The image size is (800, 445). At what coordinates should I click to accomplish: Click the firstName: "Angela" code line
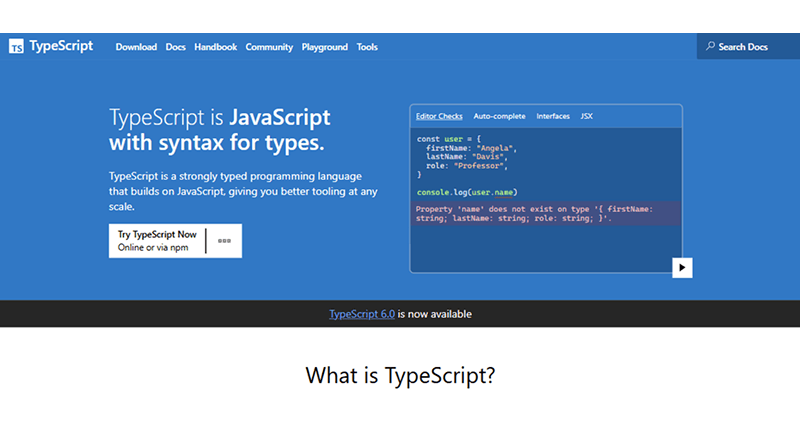click(471, 148)
